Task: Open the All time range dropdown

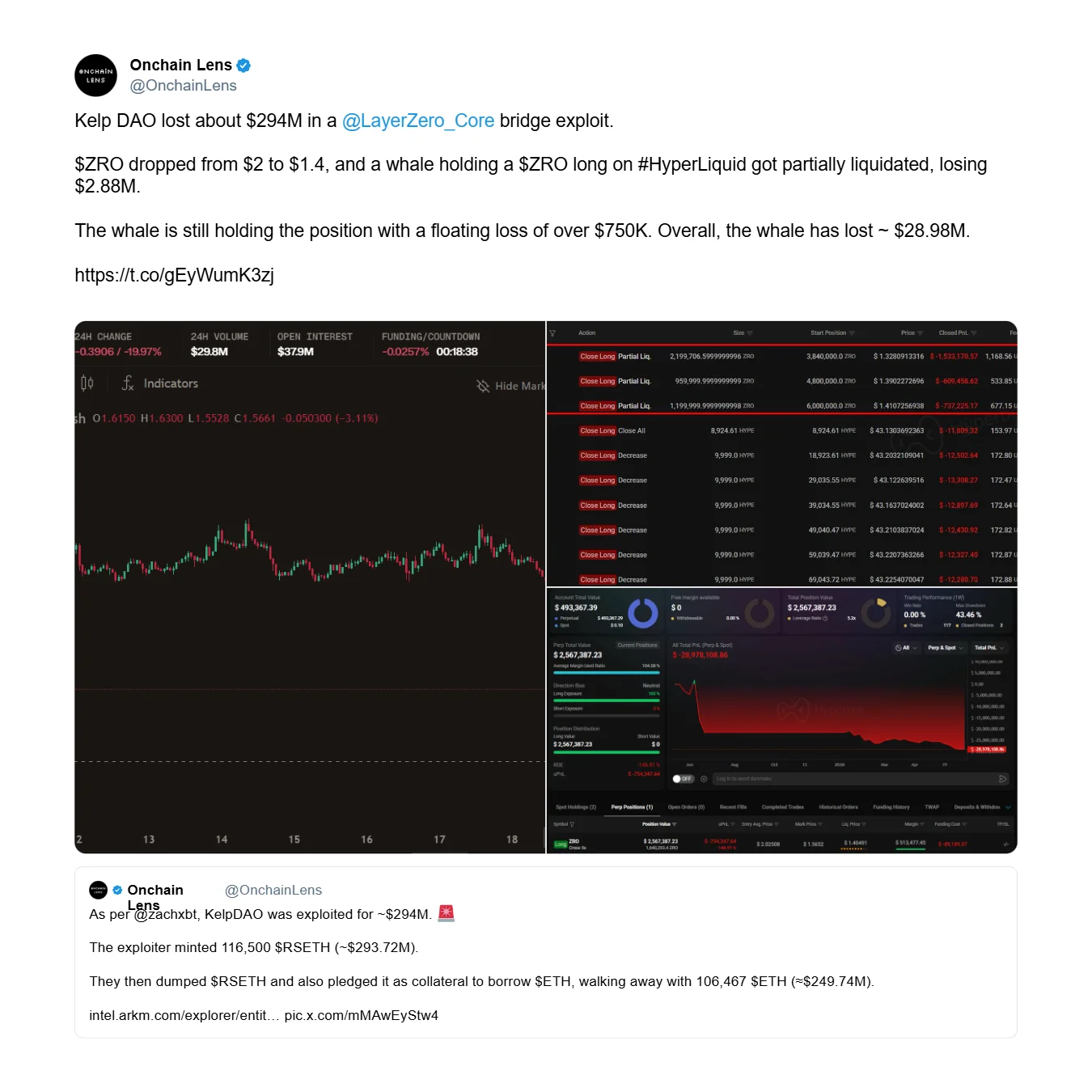Action: (906, 648)
